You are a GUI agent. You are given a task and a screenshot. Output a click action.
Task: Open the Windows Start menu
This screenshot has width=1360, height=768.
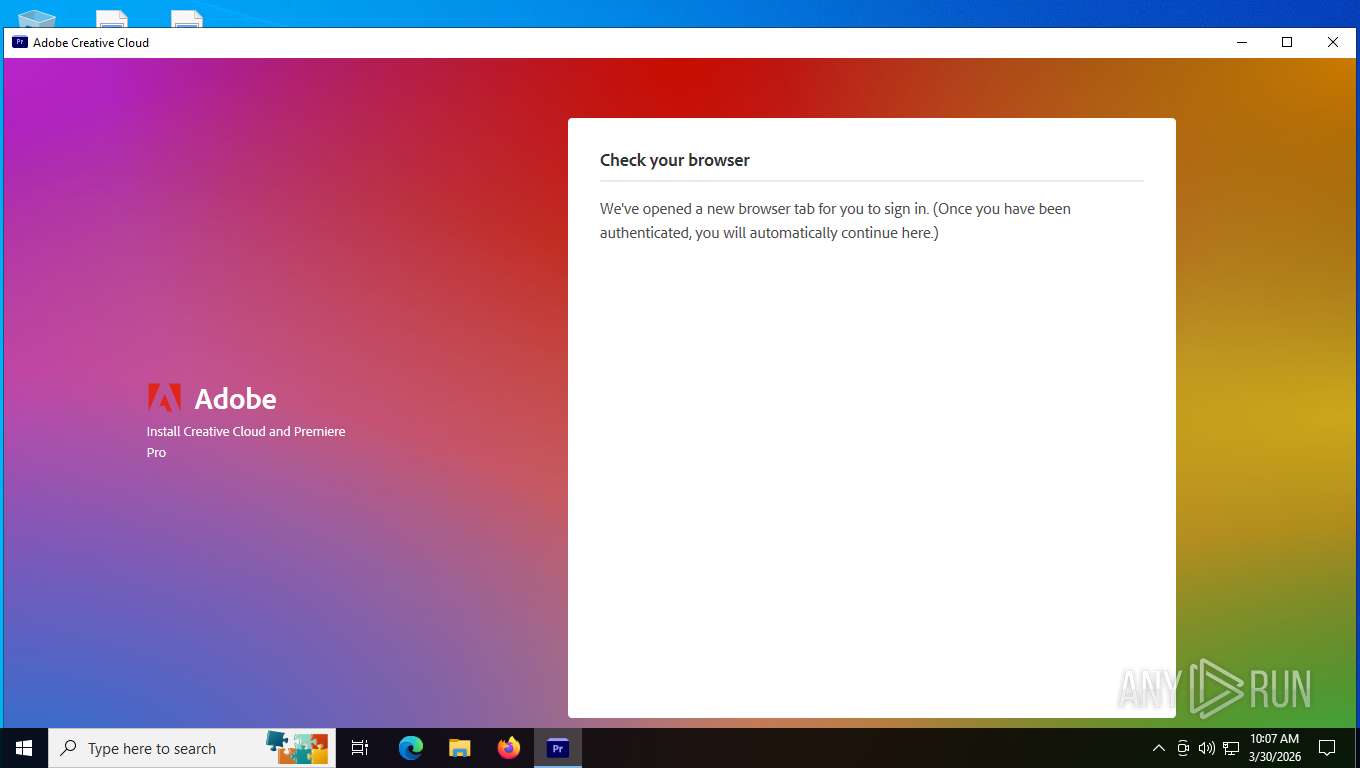tap(24, 748)
